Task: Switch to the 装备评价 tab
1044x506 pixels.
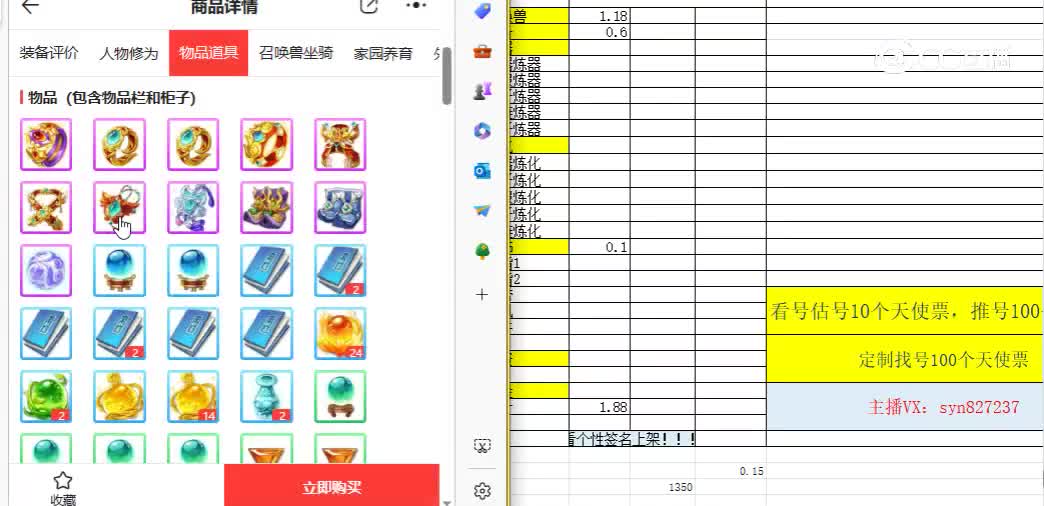Action: click(49, 53)
